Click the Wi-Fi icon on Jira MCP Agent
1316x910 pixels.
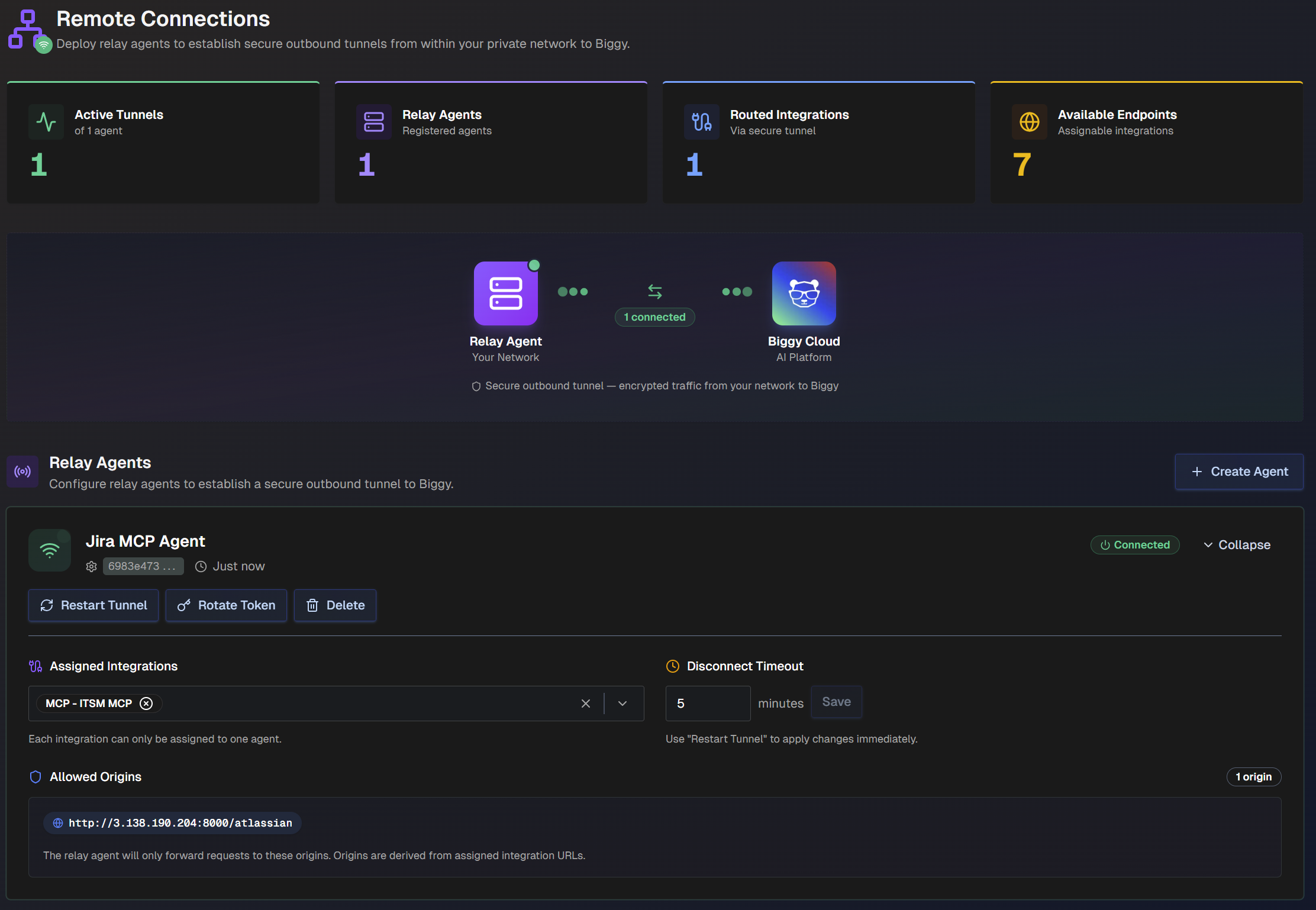50,550
